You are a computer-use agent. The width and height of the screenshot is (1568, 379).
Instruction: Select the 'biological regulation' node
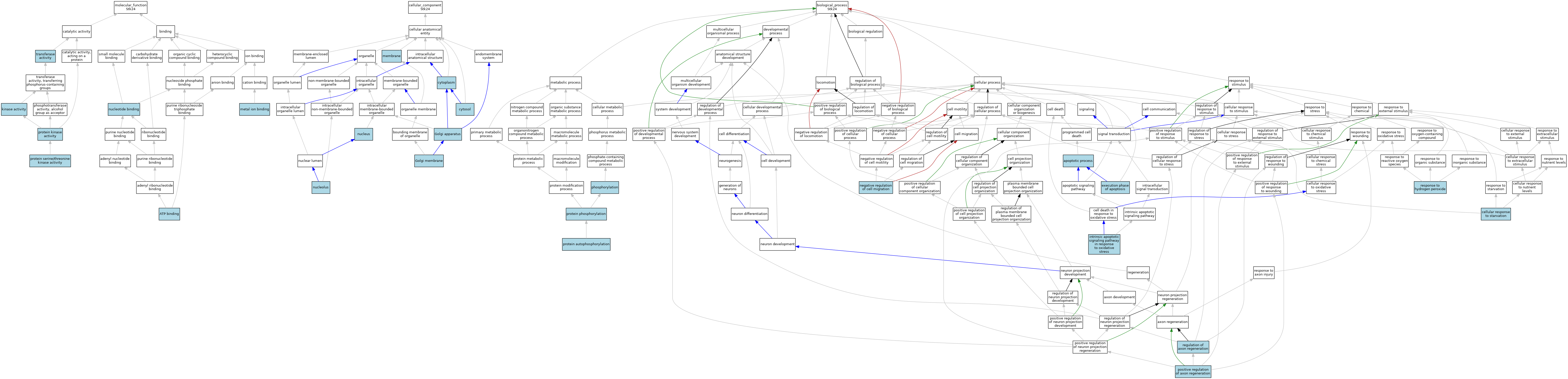click(865, 31)
